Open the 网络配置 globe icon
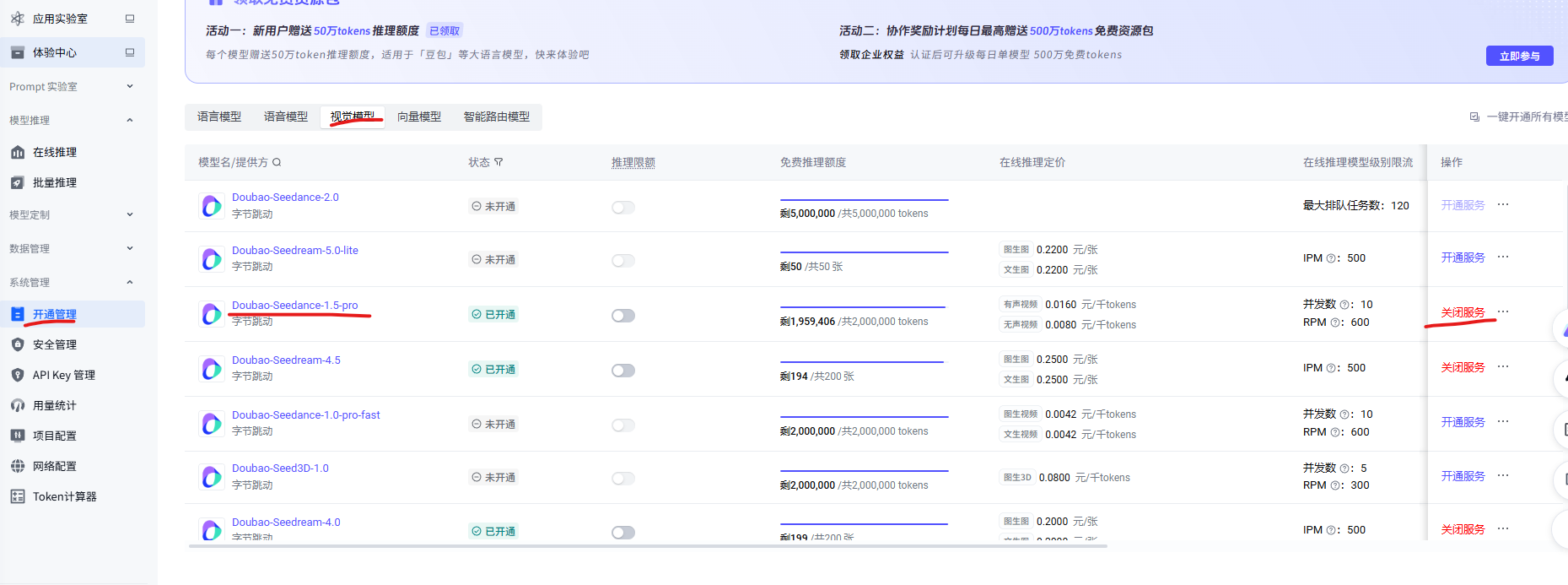Screen dimensions: 1568x585 tap(18, 467)
